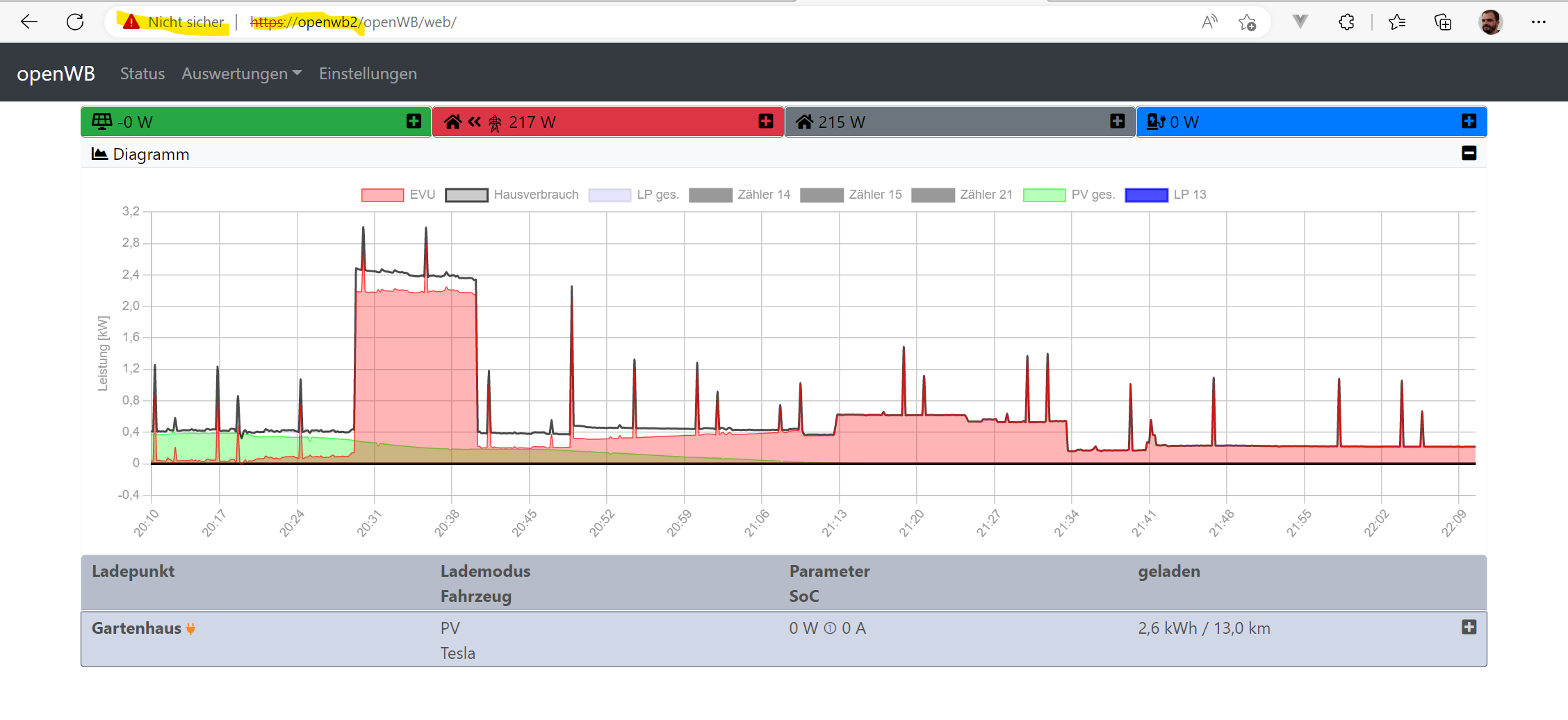
Task: Reload the openWB page
Action: click(75, 22)
